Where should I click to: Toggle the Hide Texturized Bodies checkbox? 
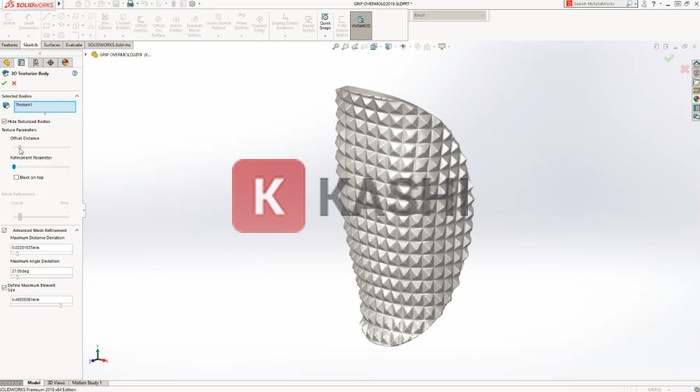tap(4, 121)
